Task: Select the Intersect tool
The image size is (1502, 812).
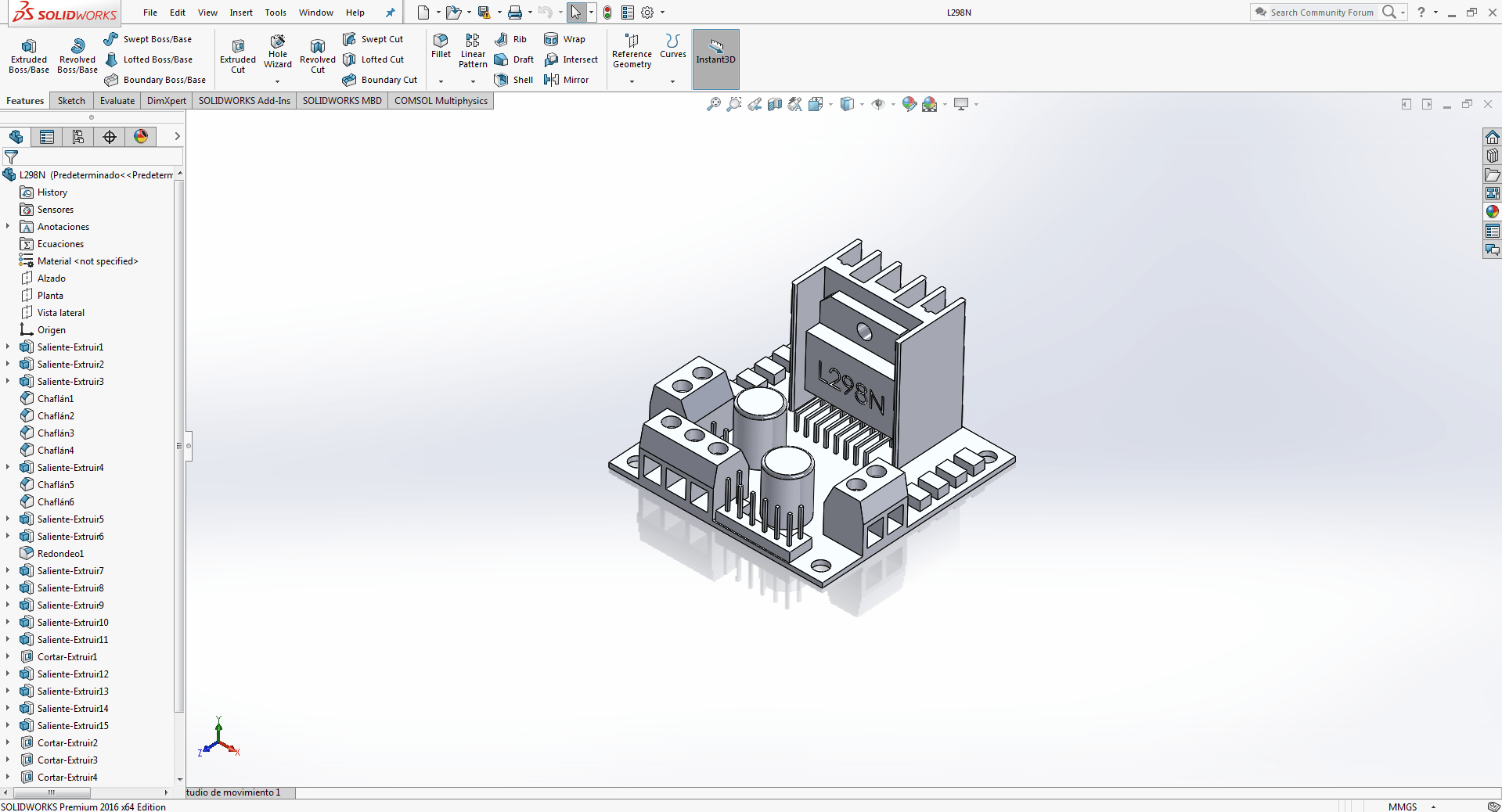Action: click(571, 59)
